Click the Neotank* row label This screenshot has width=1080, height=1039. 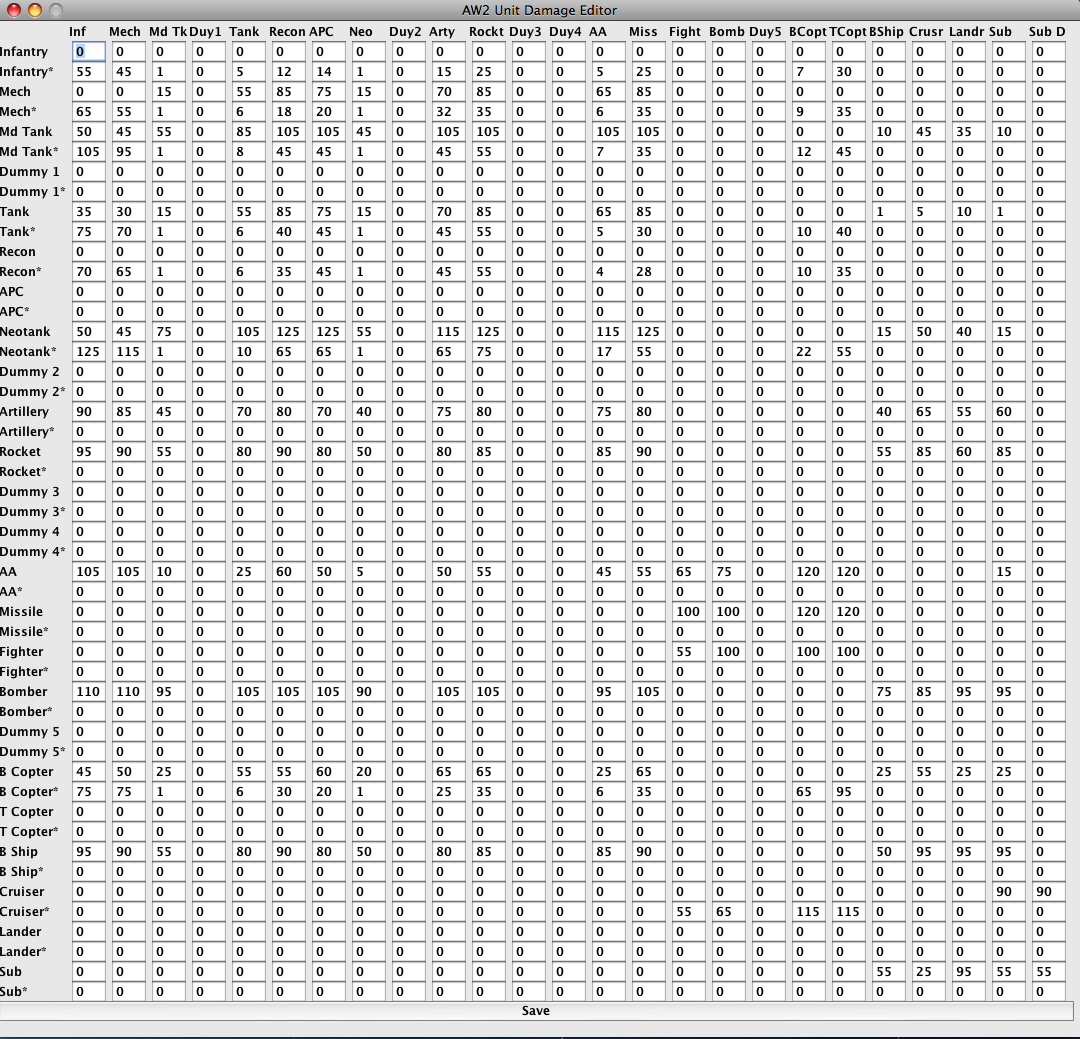point(28,351)
